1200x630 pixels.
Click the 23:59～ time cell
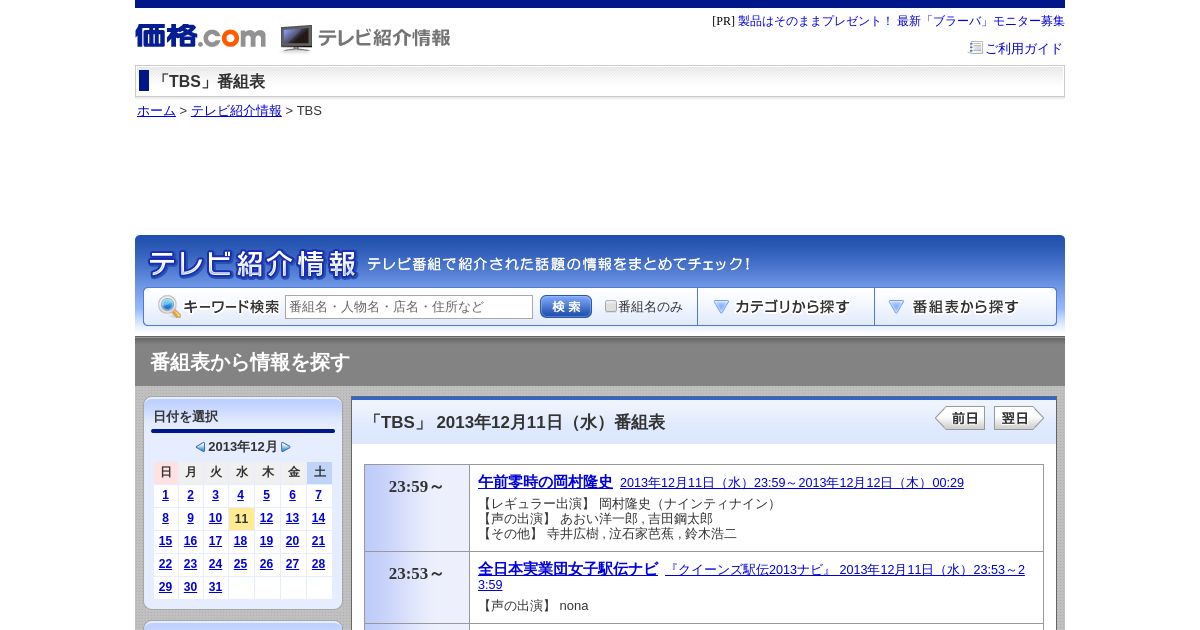click(417, 508)
